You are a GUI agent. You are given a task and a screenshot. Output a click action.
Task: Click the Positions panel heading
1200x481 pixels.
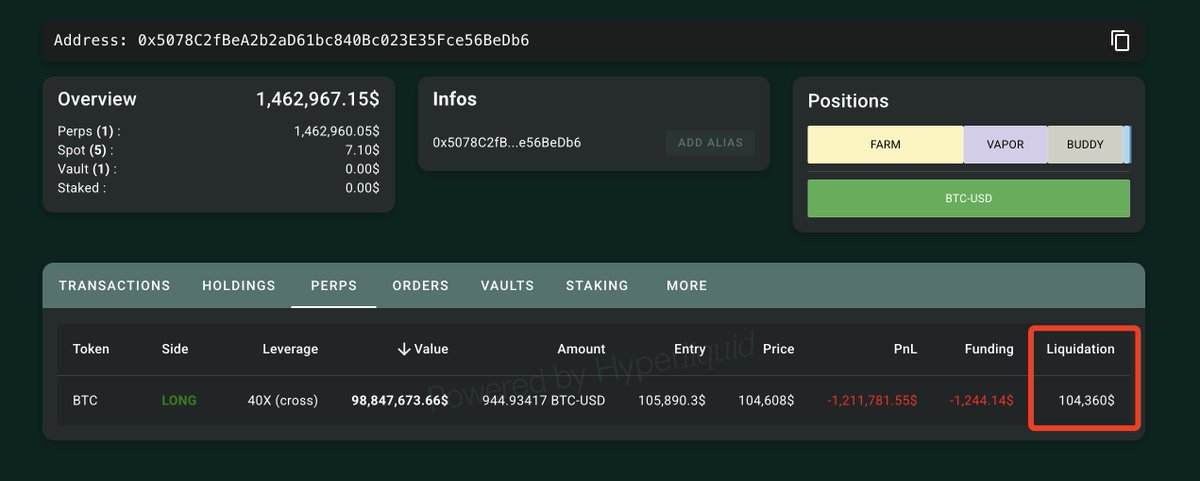(848, 101)
